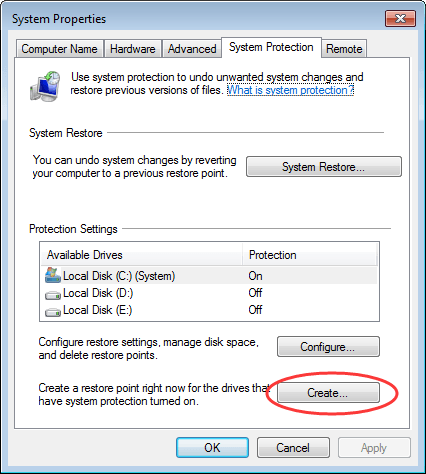Dismiss dialog with Cancel button
This screenshot has width=426, height=474.
click(293, 448)
